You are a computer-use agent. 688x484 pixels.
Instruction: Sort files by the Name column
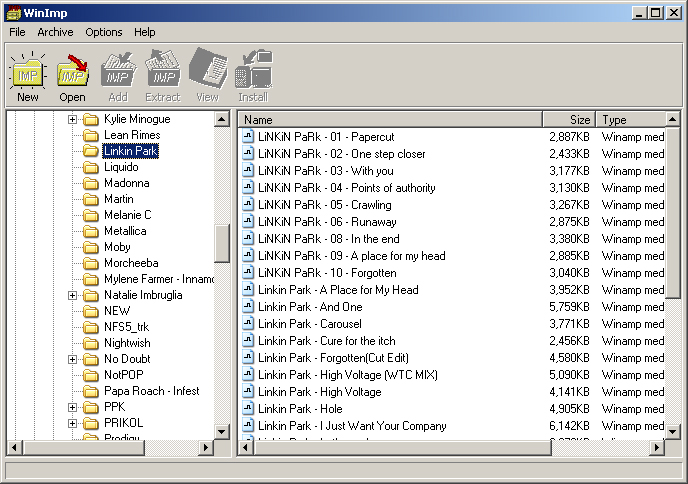point(390,119)
